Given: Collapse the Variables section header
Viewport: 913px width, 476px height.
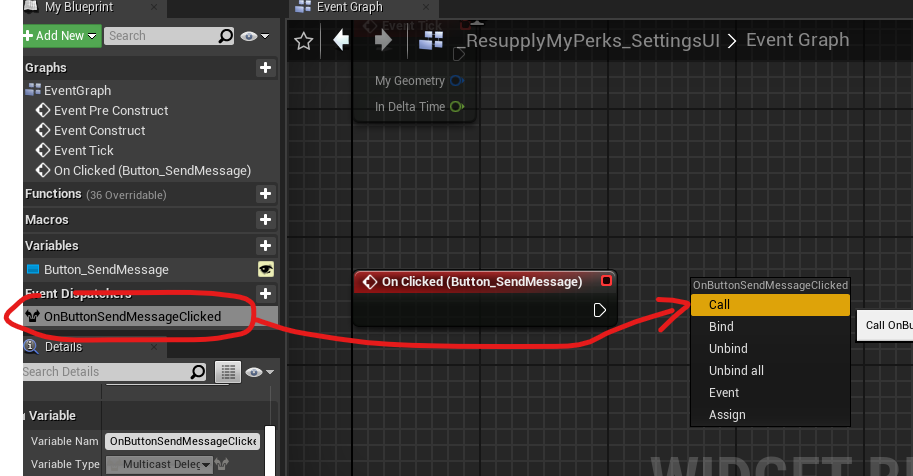Looking at the screenshot, I should click(51, 245).
